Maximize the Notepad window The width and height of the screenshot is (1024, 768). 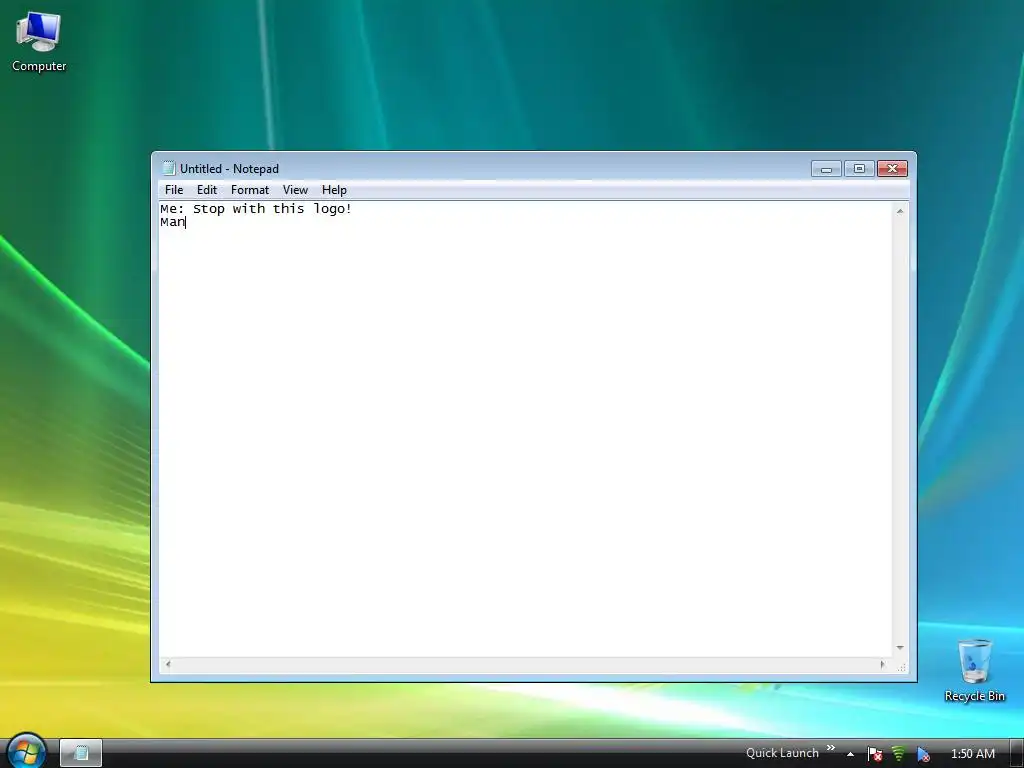tap(859, 169)
